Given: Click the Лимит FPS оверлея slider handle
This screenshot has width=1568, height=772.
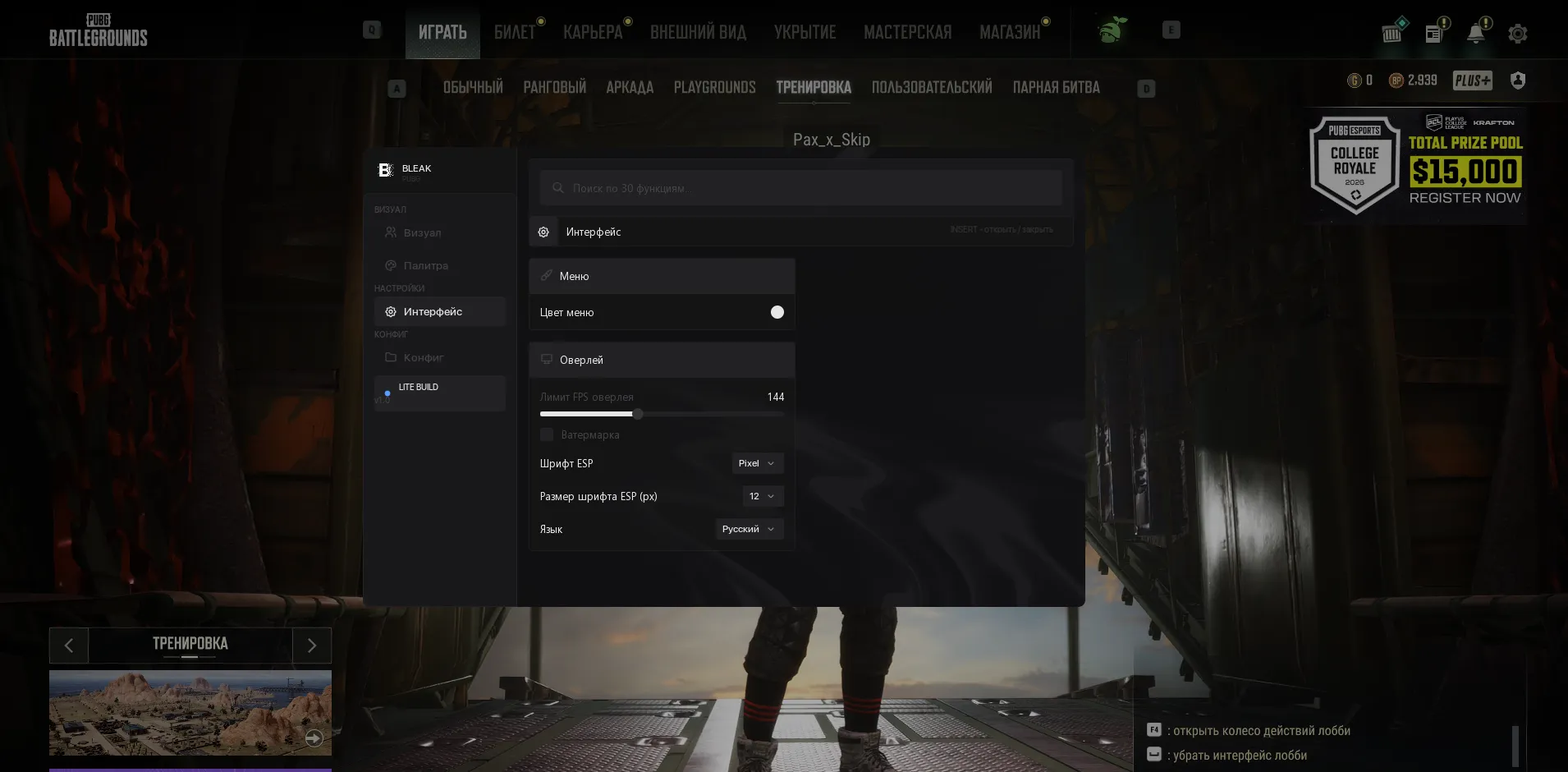Looking at the screenshot, I should pos(638,414).
